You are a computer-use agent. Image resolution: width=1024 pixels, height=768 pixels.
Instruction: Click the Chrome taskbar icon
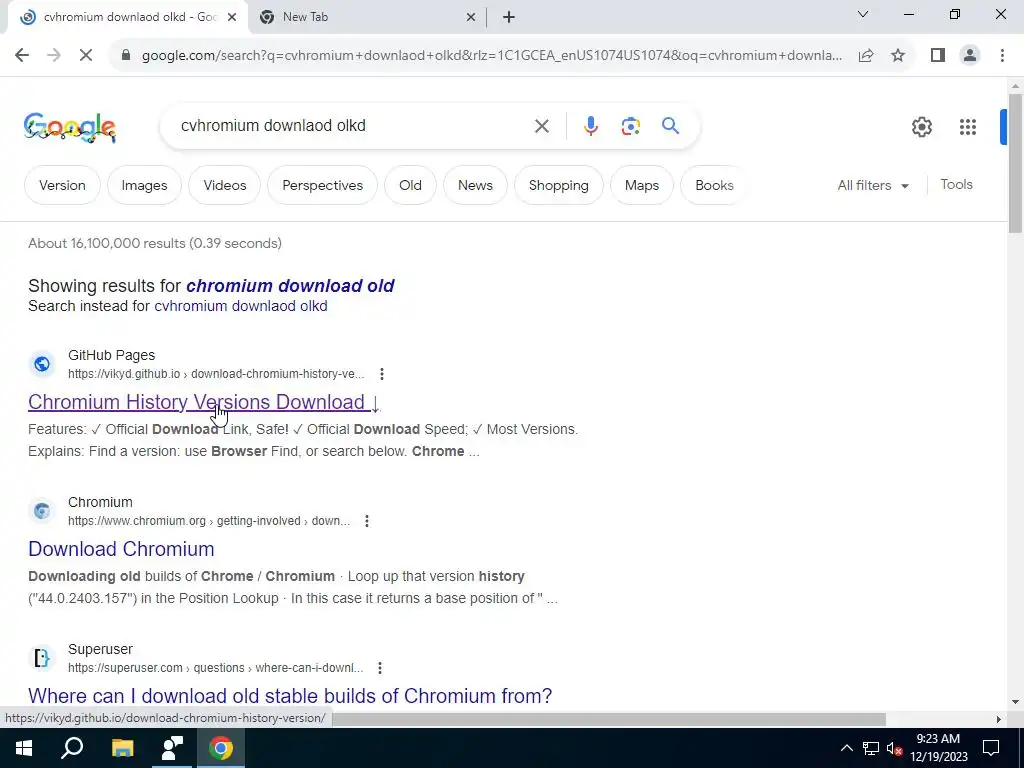tap(221, 748)
